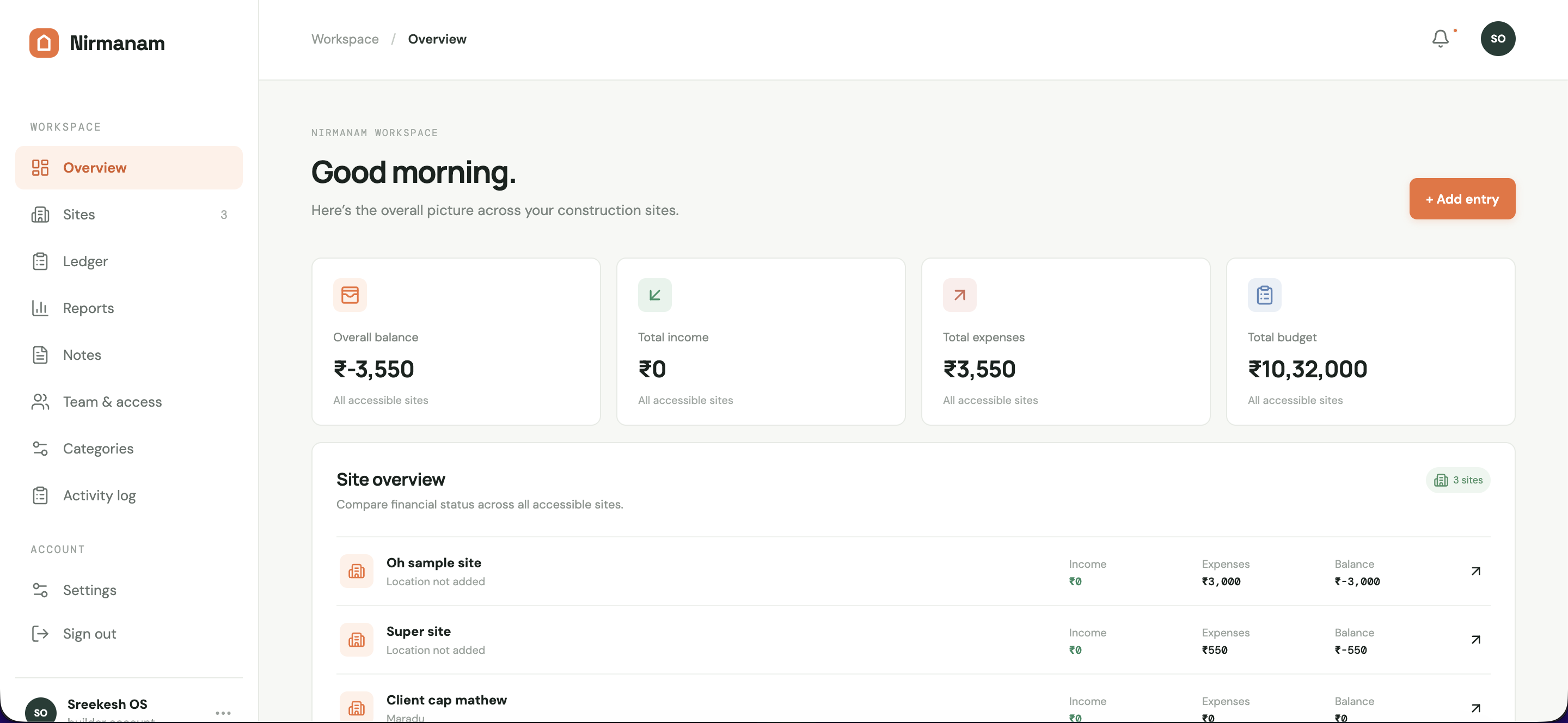Click the Activity log clipboard icon
This screenshot has height=723, width=1568.
coord(40,495)
